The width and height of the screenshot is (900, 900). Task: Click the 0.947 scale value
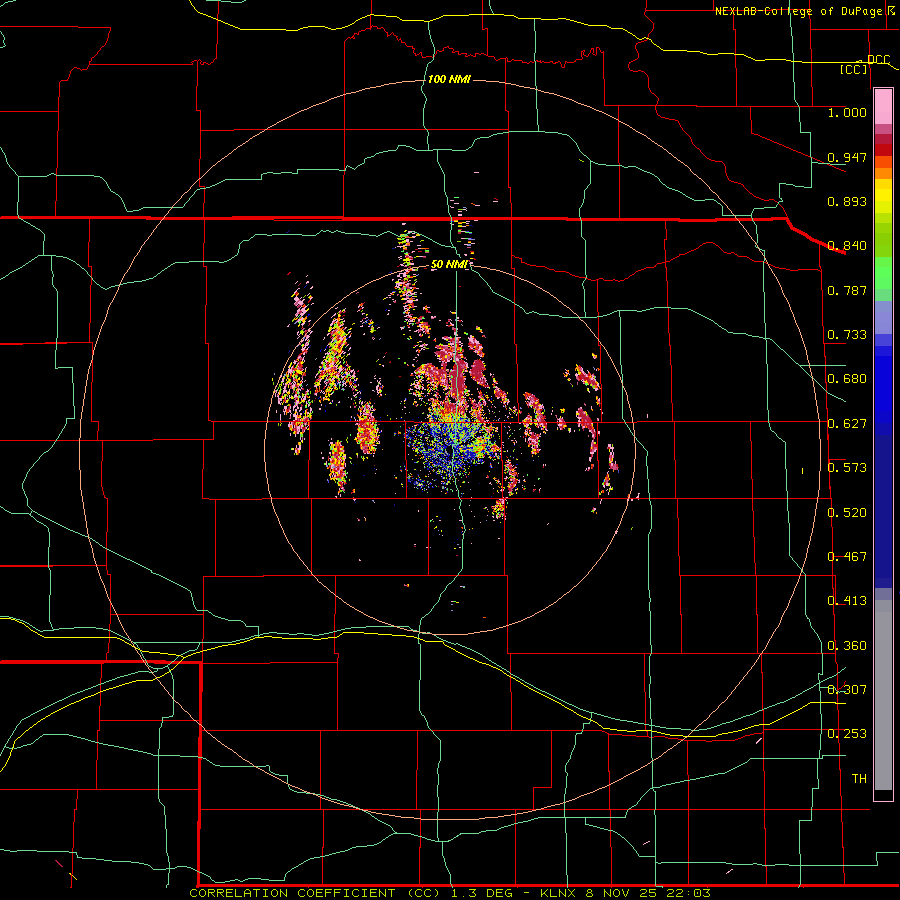coord(847,157)
